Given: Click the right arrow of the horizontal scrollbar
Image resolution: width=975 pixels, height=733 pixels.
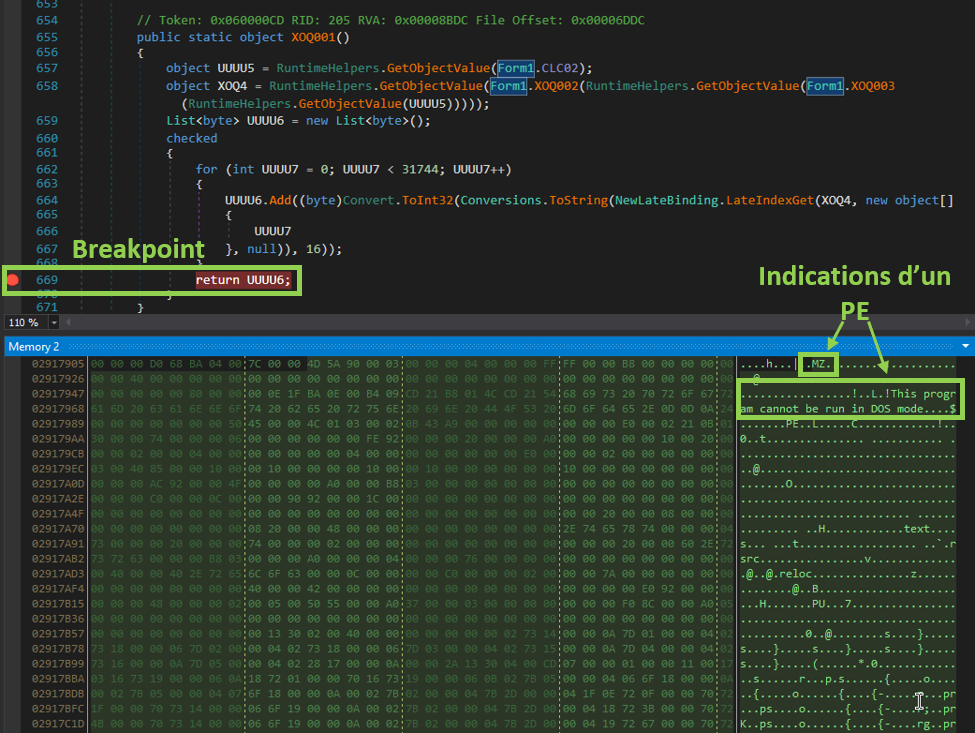Looking at the screenshot, I should click(967, 322).
